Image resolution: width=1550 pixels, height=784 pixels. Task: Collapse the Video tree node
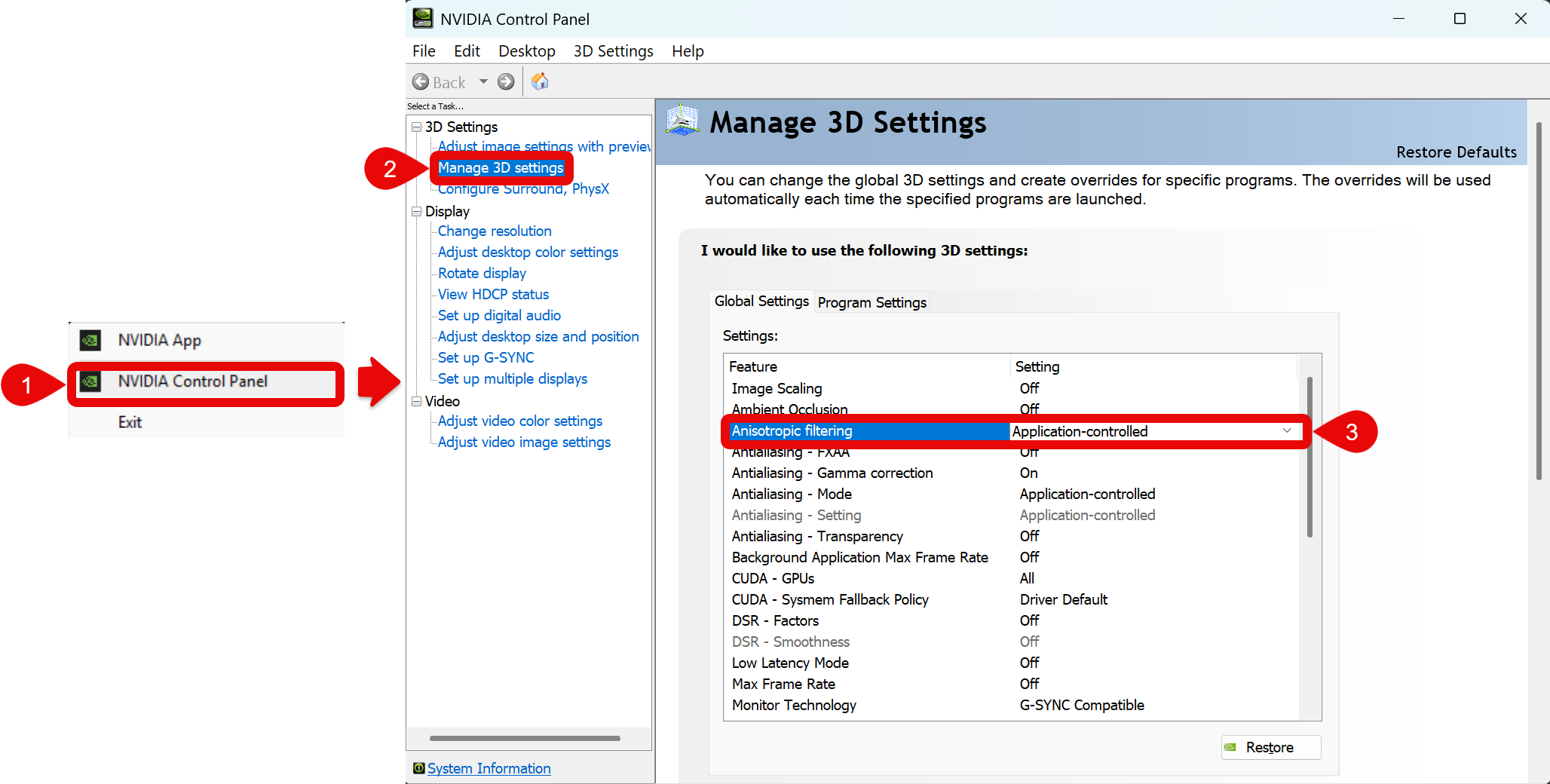coord(416,401)
